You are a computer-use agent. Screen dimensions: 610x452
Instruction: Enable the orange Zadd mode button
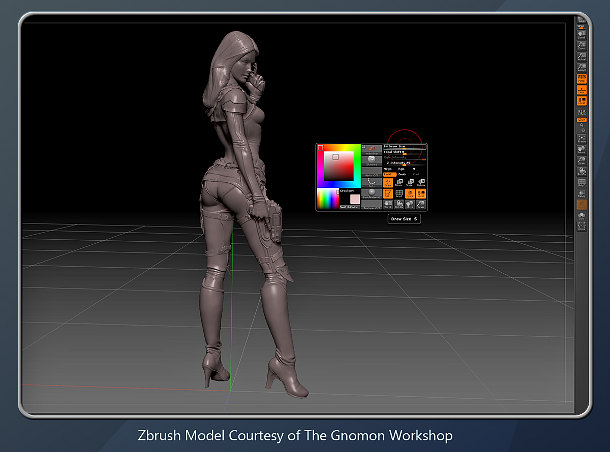coord(390,175)
